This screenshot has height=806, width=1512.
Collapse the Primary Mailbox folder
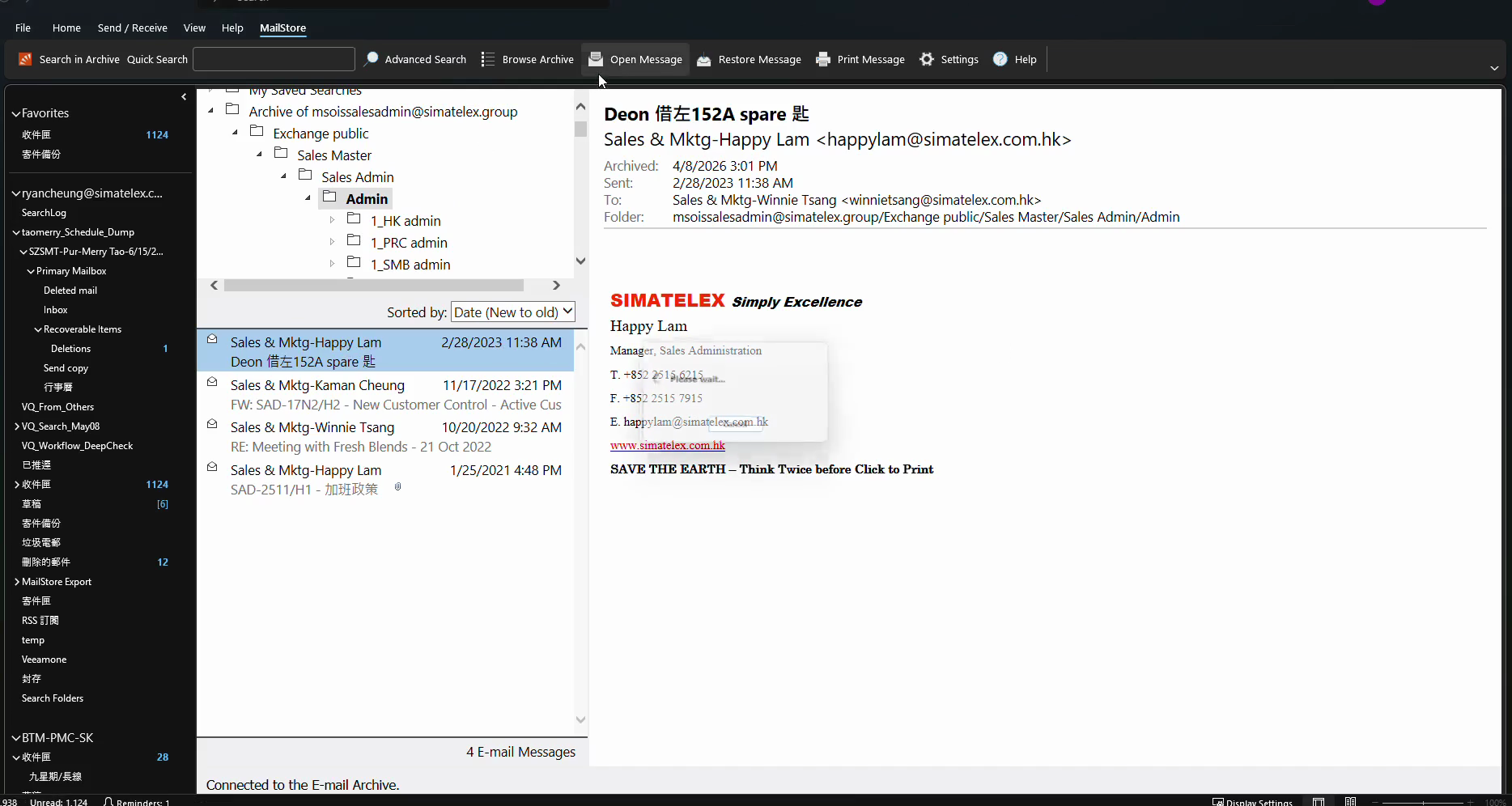[x=31, y=272]
